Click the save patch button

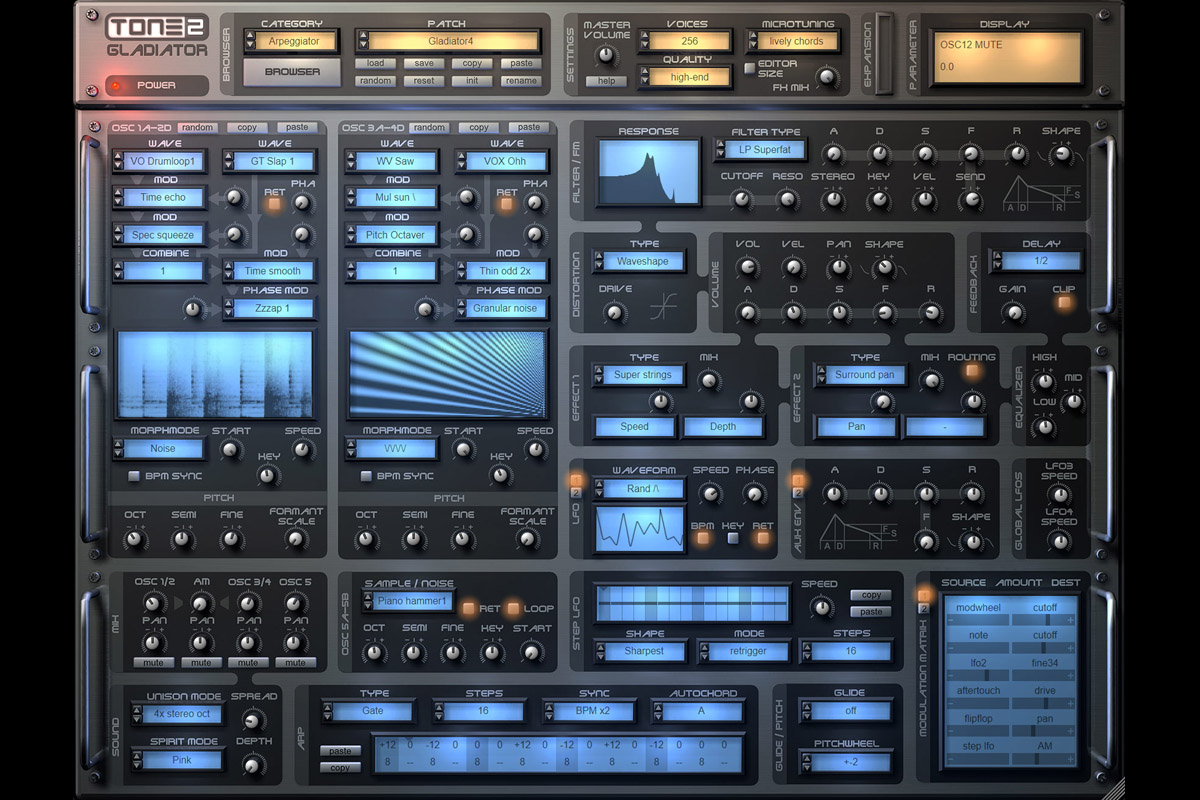coord(424,63)
